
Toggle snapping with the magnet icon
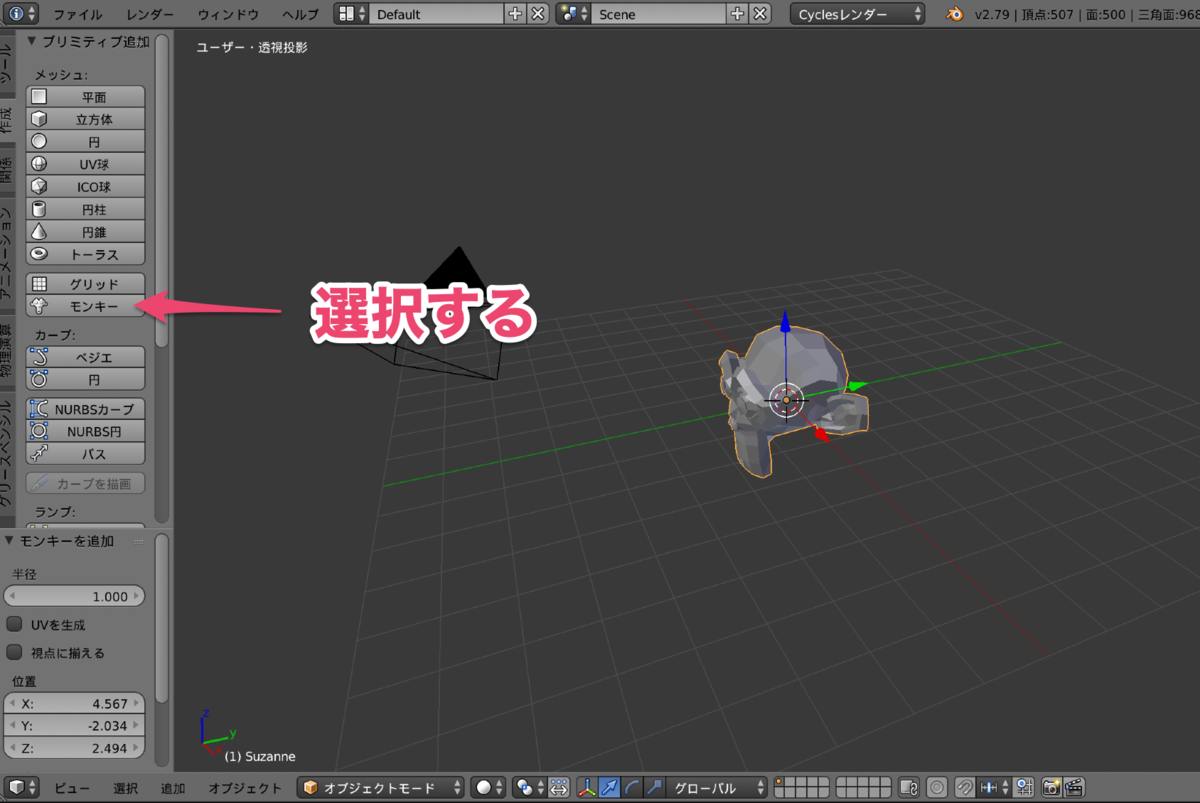coord(963,787)
